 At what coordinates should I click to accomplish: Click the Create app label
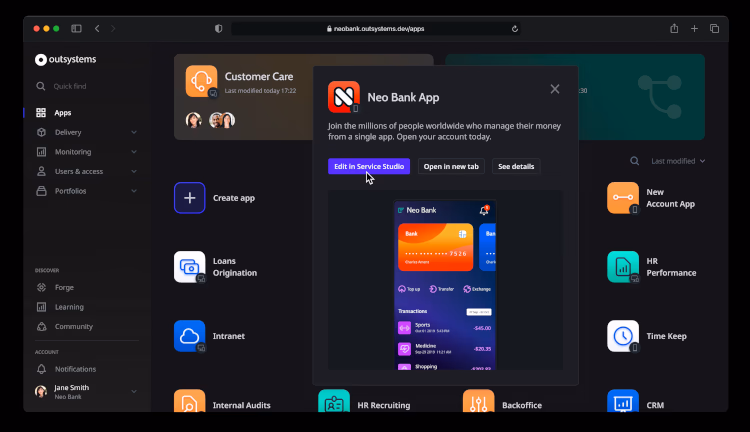[x=233, y=198]
